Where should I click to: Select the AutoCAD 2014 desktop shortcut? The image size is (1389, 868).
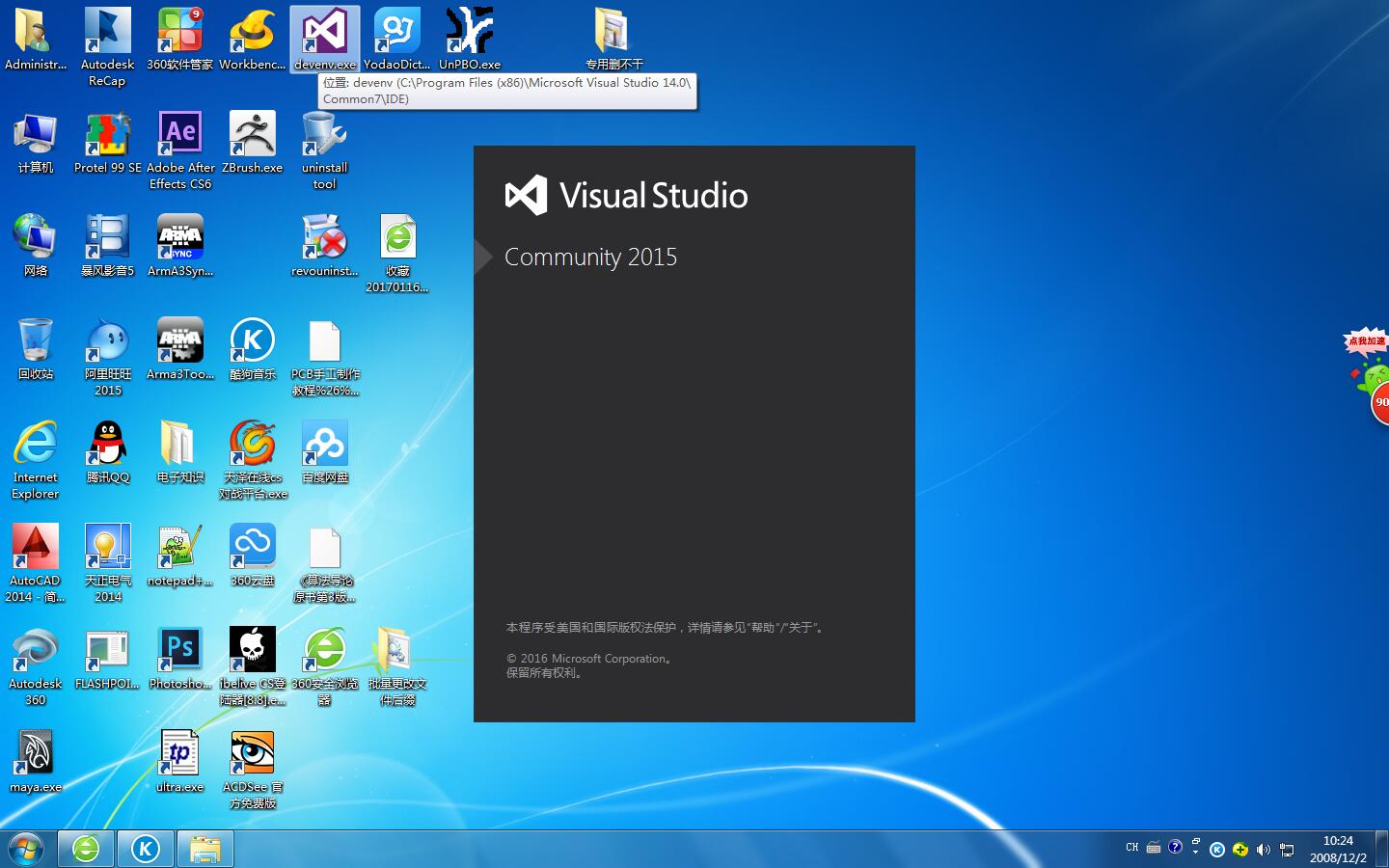tap(36, 563)
